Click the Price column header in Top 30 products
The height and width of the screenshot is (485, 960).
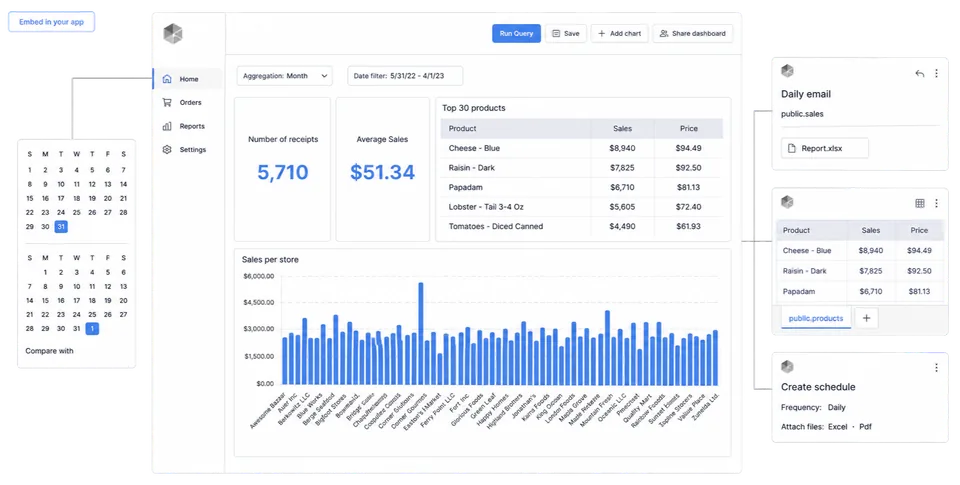689,129
